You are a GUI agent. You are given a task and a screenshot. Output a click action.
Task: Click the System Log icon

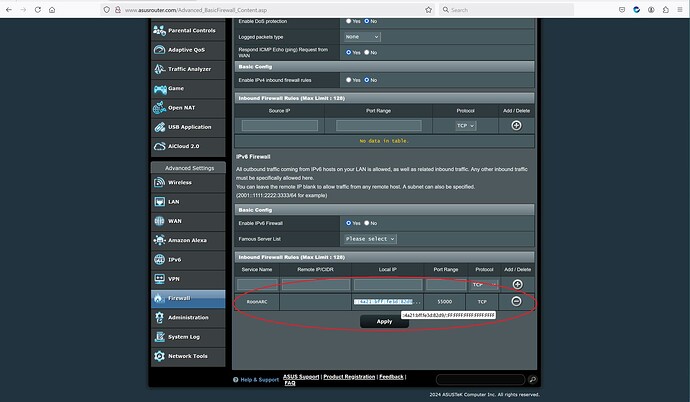click(x=159, y=337)
